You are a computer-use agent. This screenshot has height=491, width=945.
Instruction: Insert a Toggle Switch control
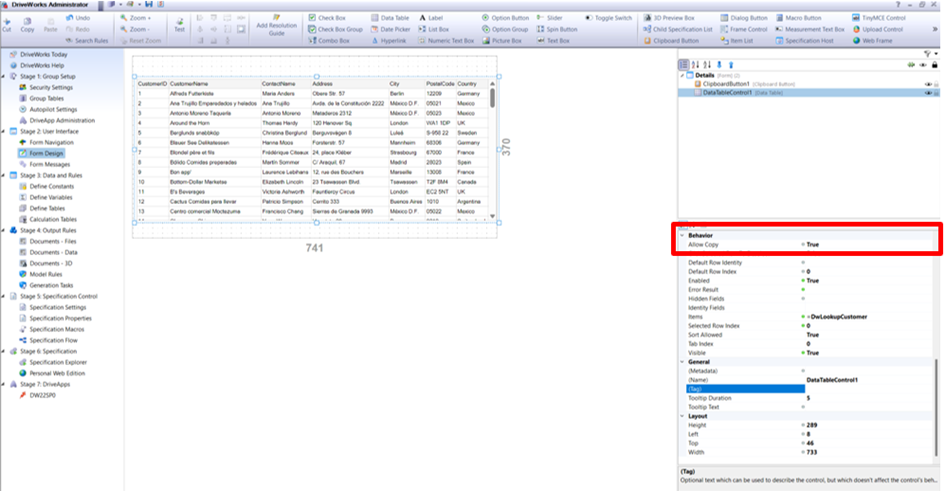coord(609,18)
